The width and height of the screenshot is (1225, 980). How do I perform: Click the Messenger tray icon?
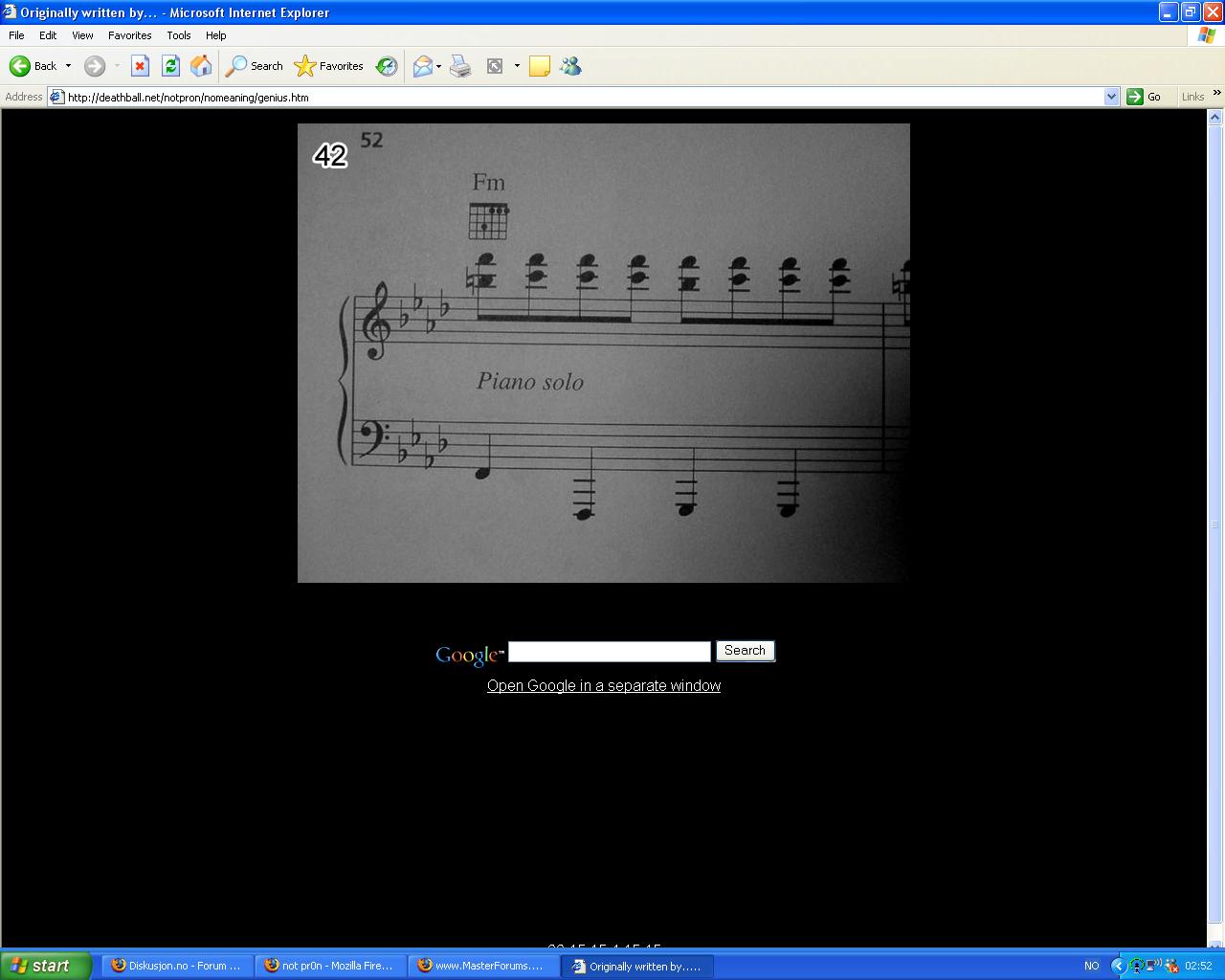point(1171,966)
